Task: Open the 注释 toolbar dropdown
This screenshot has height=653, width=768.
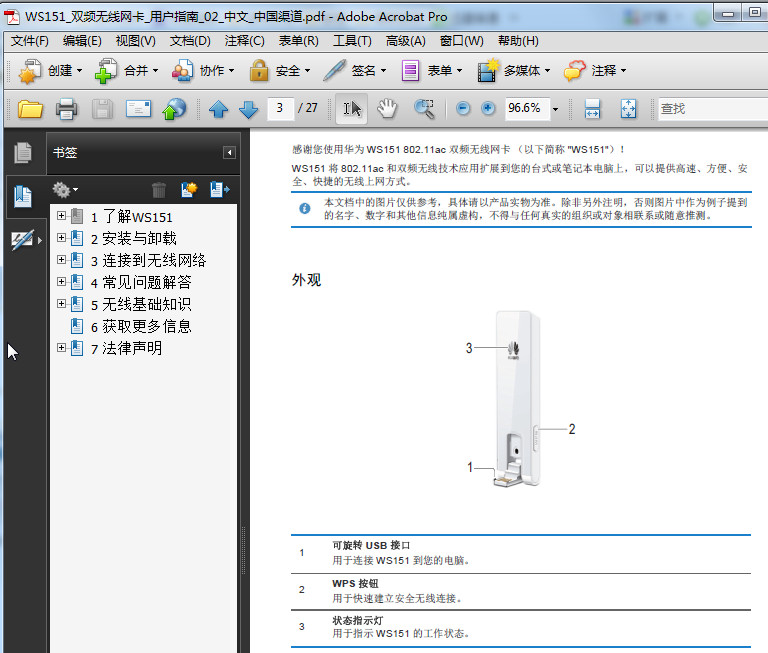Action: coord(595,71)
